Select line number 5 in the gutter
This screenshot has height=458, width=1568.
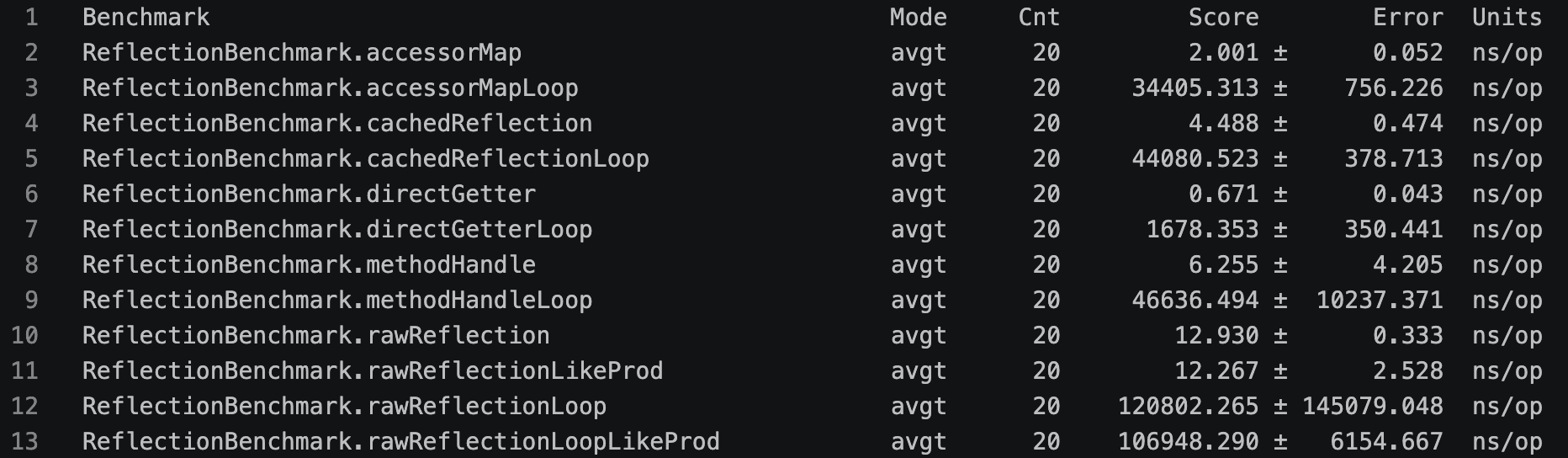[x=31, y=158]
